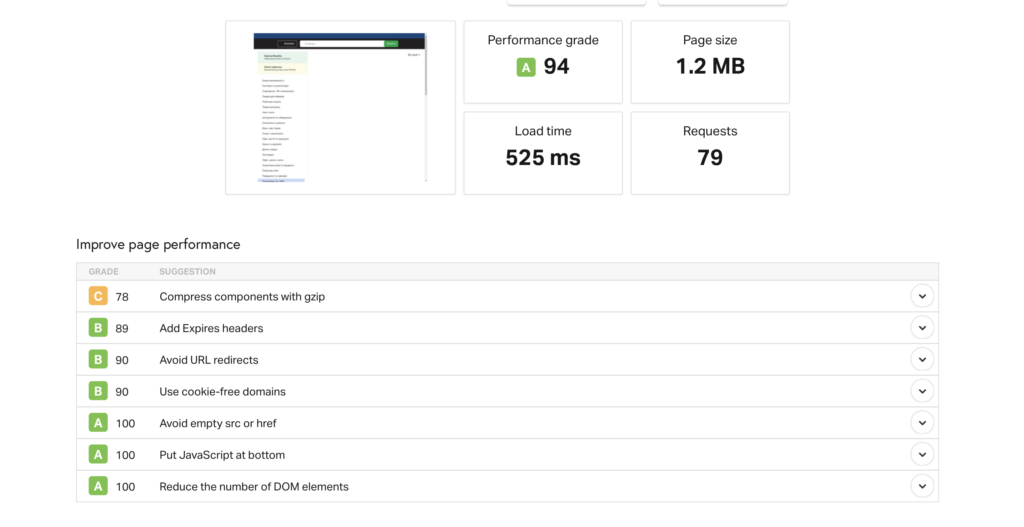
Task: Expand the Reduce the number of DOM elements row
Action: coord(921,487)
